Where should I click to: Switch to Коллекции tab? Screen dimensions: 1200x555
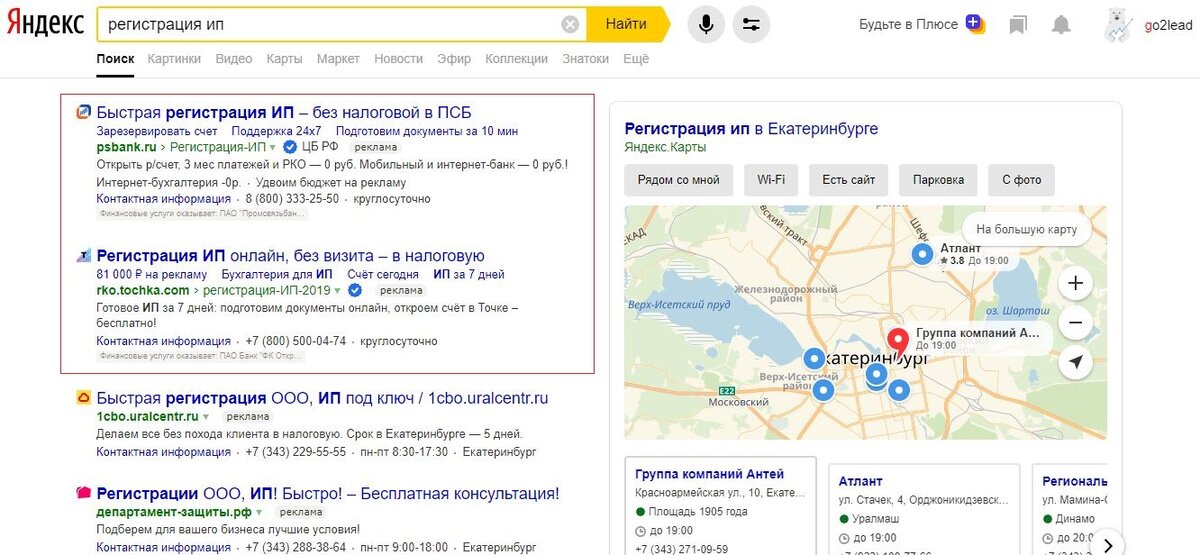coord(517,59)
